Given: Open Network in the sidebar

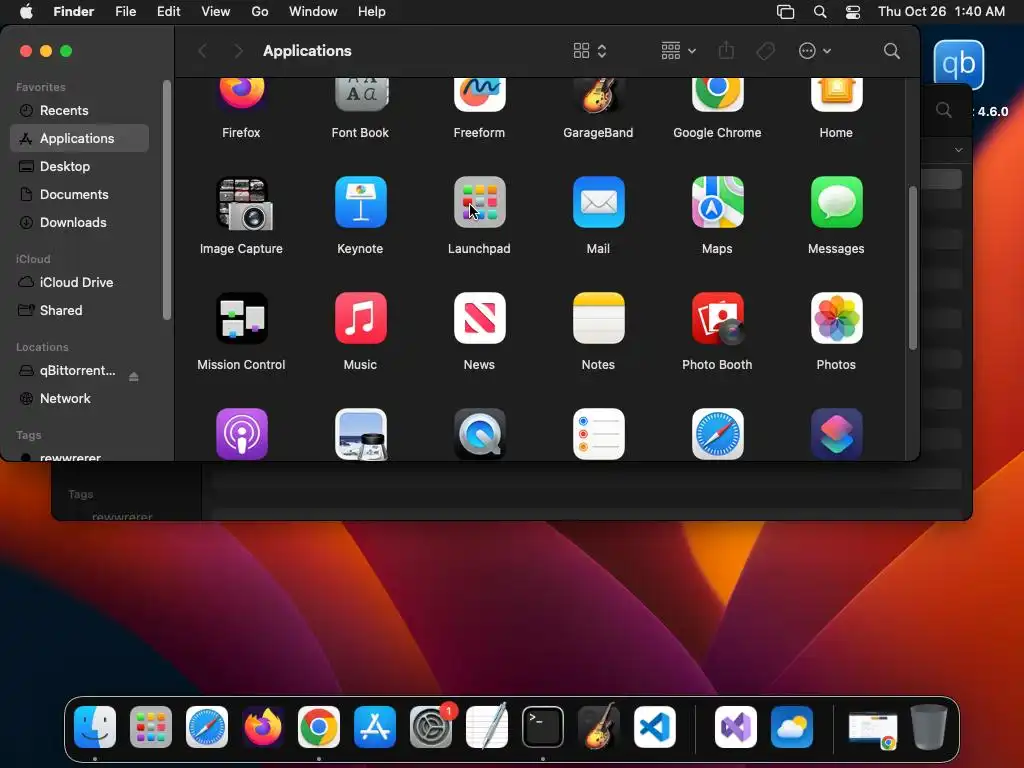Looking at the screenshot, I should click(80, 398).
